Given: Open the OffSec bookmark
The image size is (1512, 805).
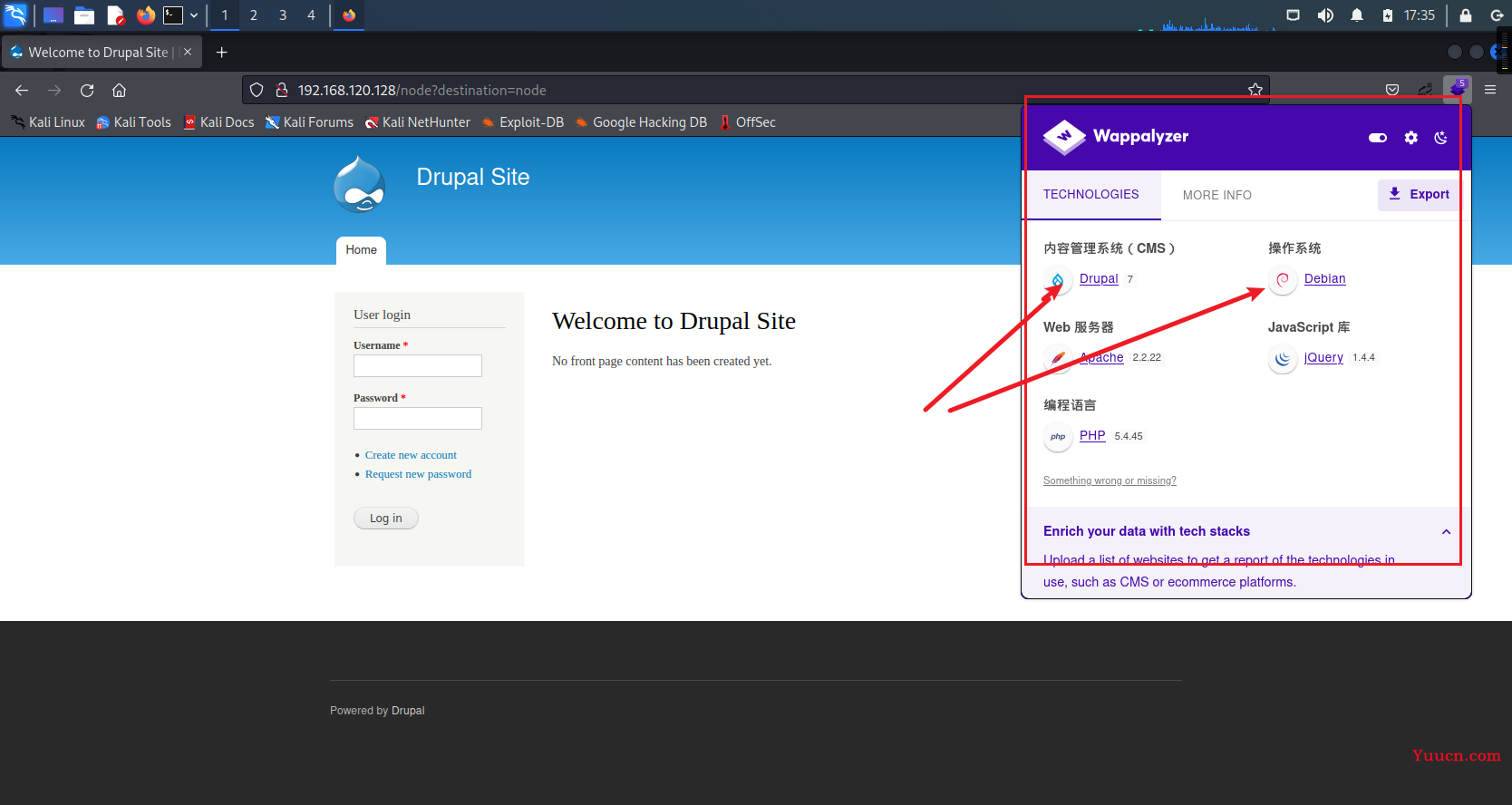Looking at the screenshot, I should coord(747,122).
